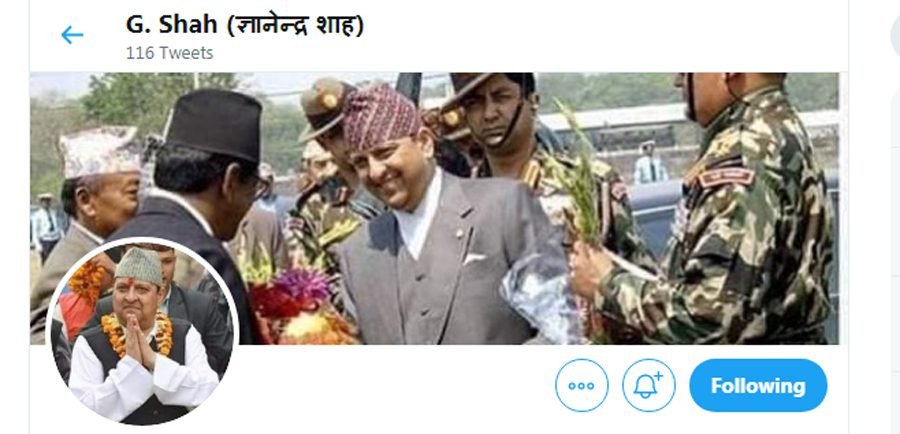Click the partially visible search box at top right

pyautogui.click(x=895, y=36)
